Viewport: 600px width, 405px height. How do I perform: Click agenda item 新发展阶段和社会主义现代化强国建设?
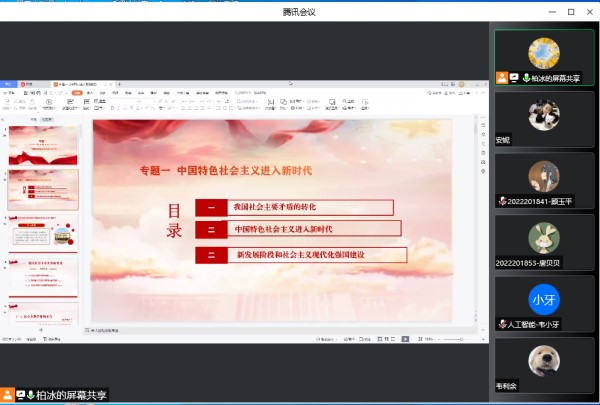(301, 255)
